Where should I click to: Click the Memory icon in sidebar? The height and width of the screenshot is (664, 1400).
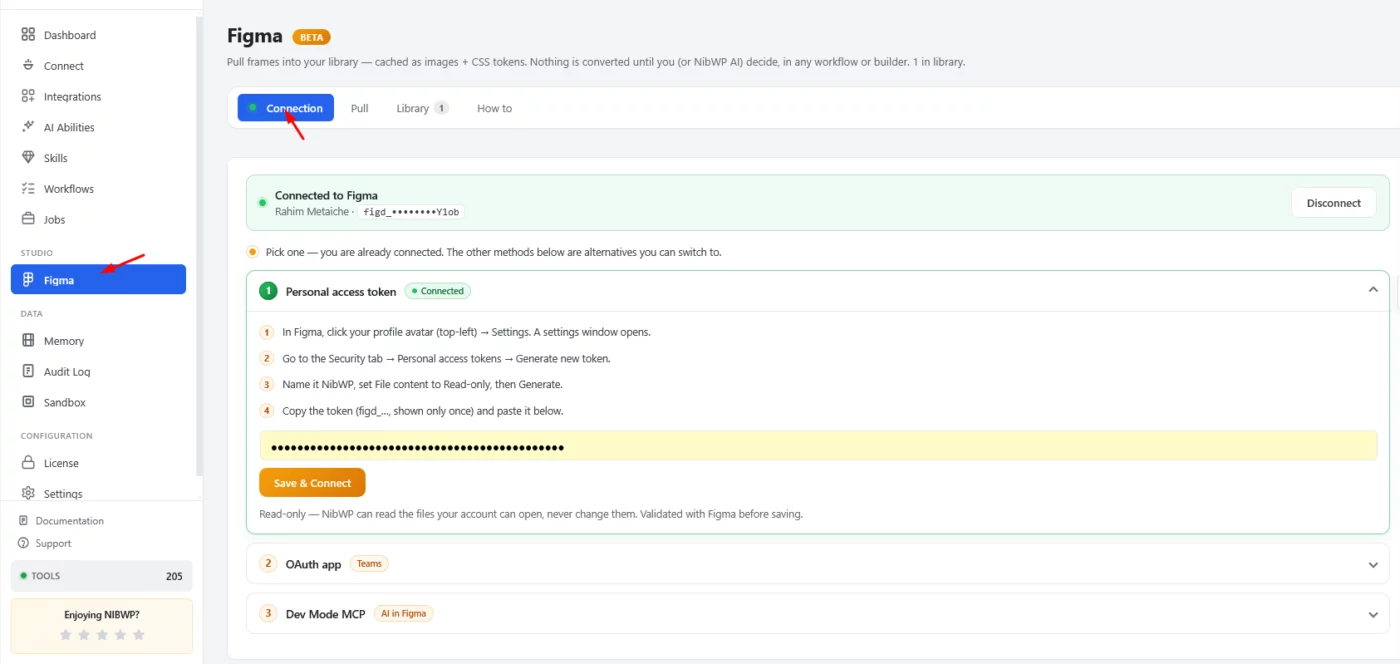pyautogui.click(x=28, y=341)
